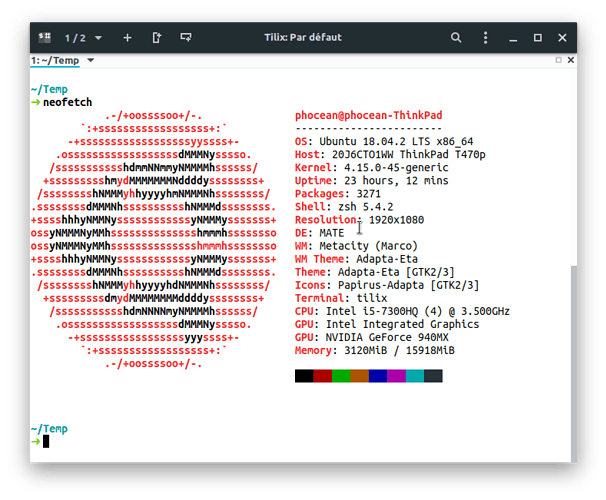Click the terminal cursor at bottom prompt
Viewport: 606px width, 500px height.
pos(46,441)
